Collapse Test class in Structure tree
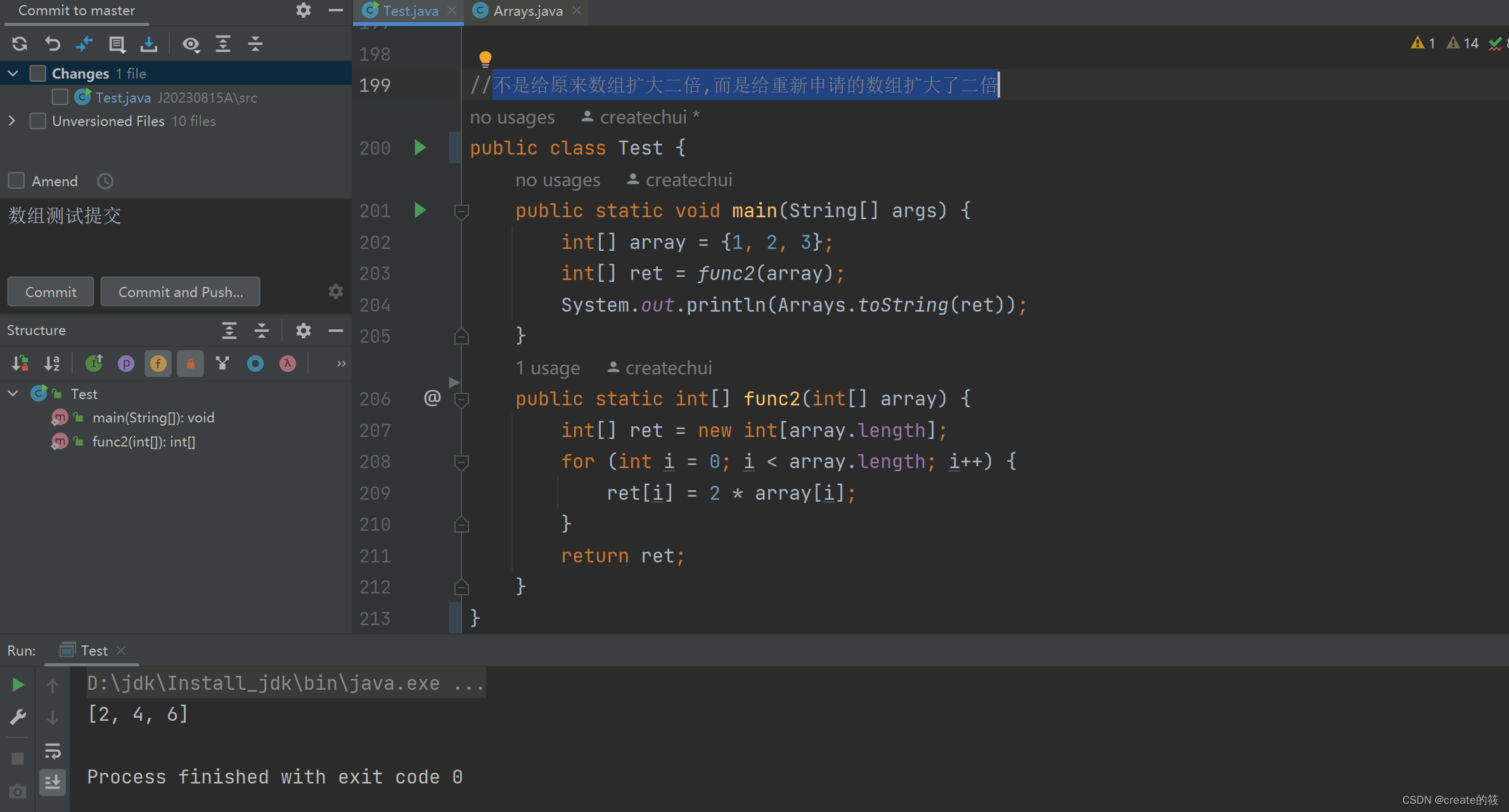The image size is (1509, 812). (x=12, y=394)
